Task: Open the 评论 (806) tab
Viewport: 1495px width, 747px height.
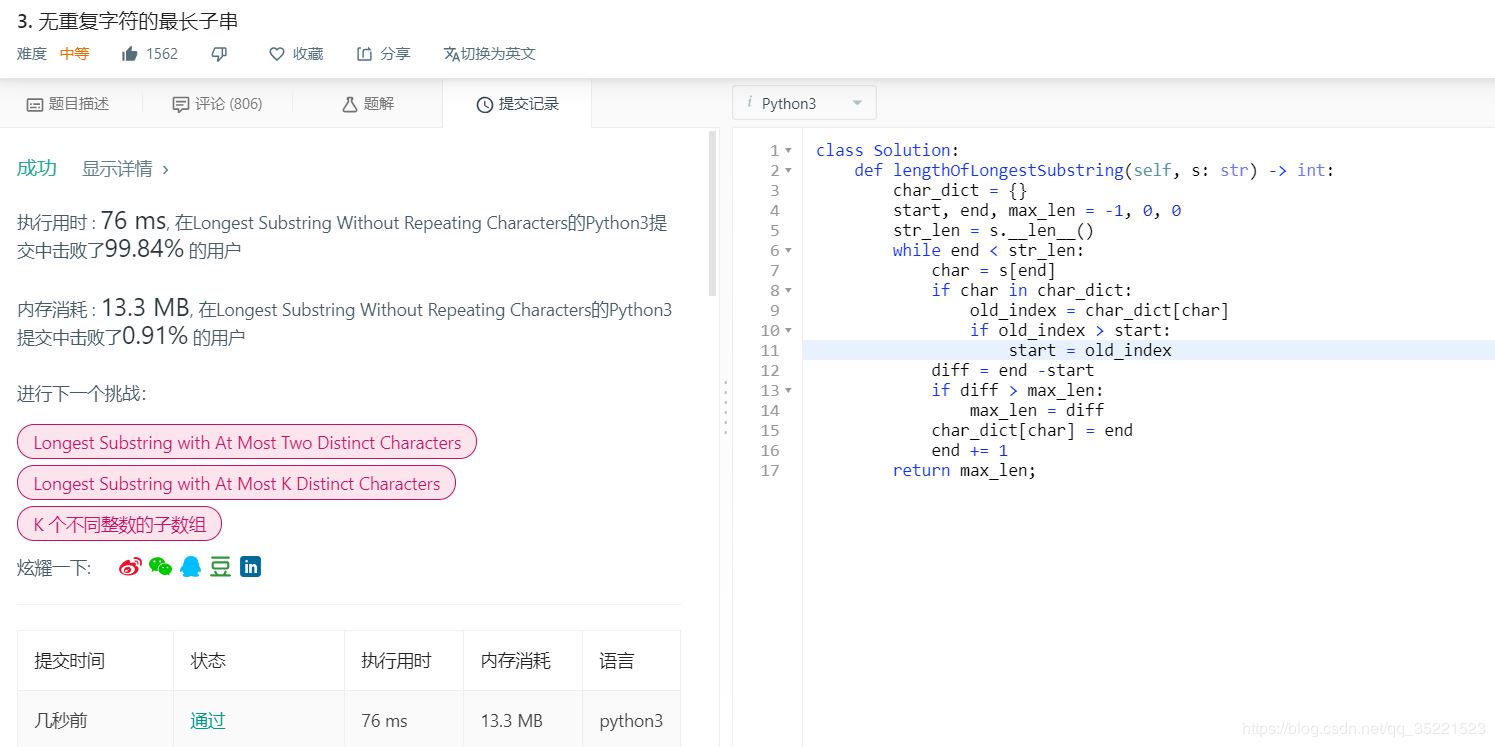Action: [x=217, y=104]
